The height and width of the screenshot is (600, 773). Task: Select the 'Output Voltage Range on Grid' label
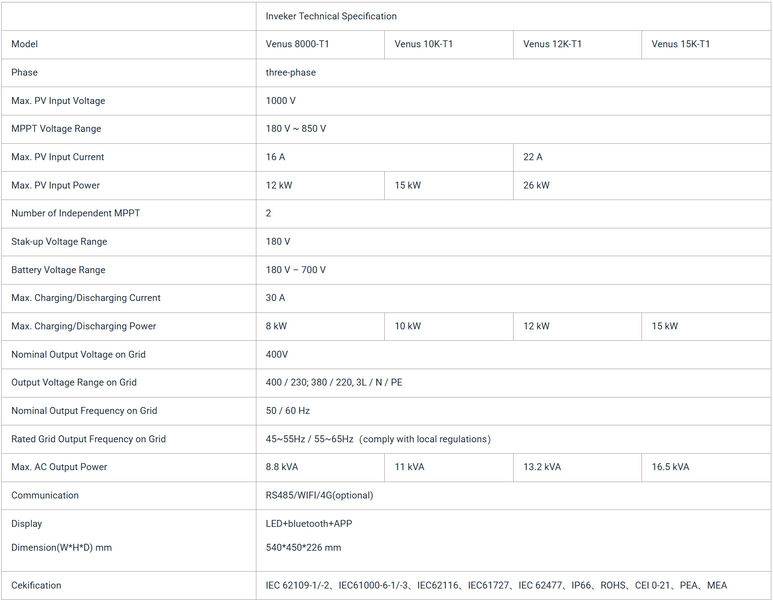(x=74, y=382)
